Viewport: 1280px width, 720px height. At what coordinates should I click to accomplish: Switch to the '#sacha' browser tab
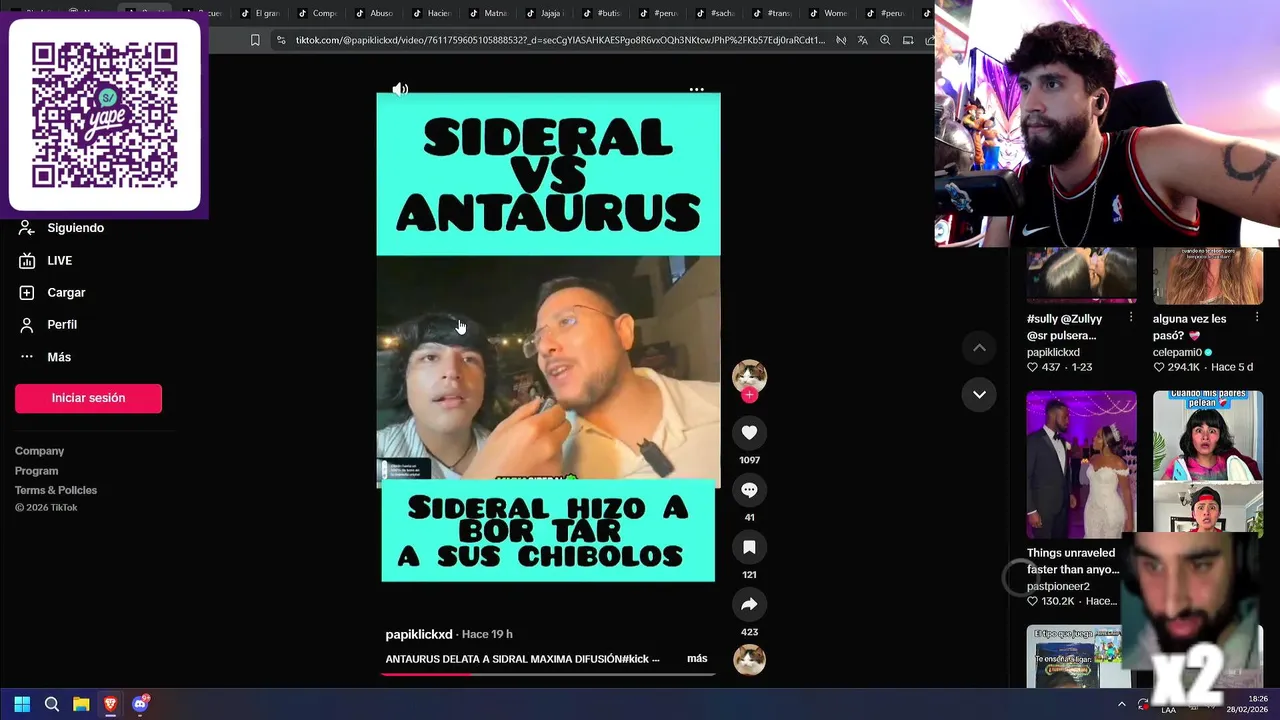pos(716,13)
